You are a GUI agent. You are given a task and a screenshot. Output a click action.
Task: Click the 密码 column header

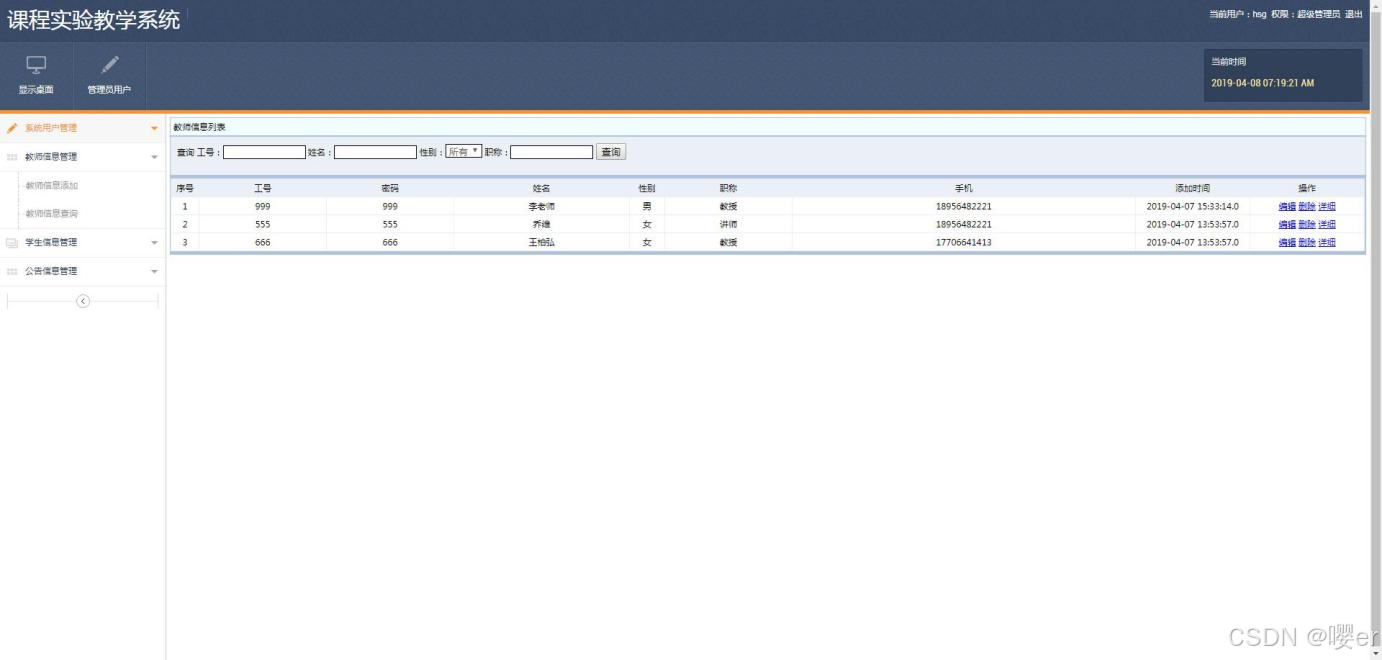point(390,188)
